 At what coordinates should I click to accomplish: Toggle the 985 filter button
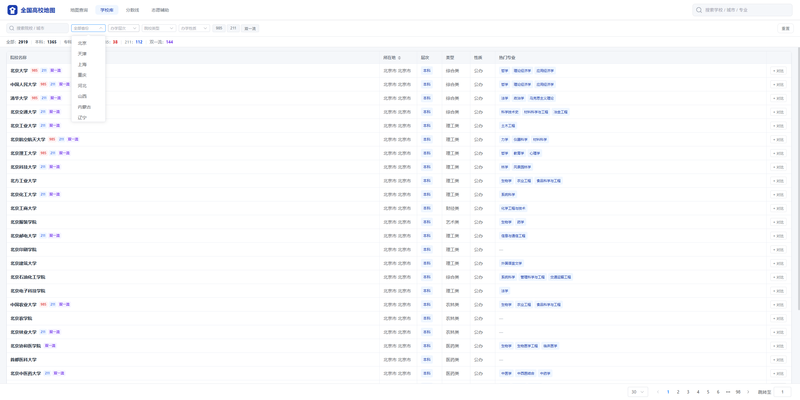pyautogui.click(x=219, y=28)
